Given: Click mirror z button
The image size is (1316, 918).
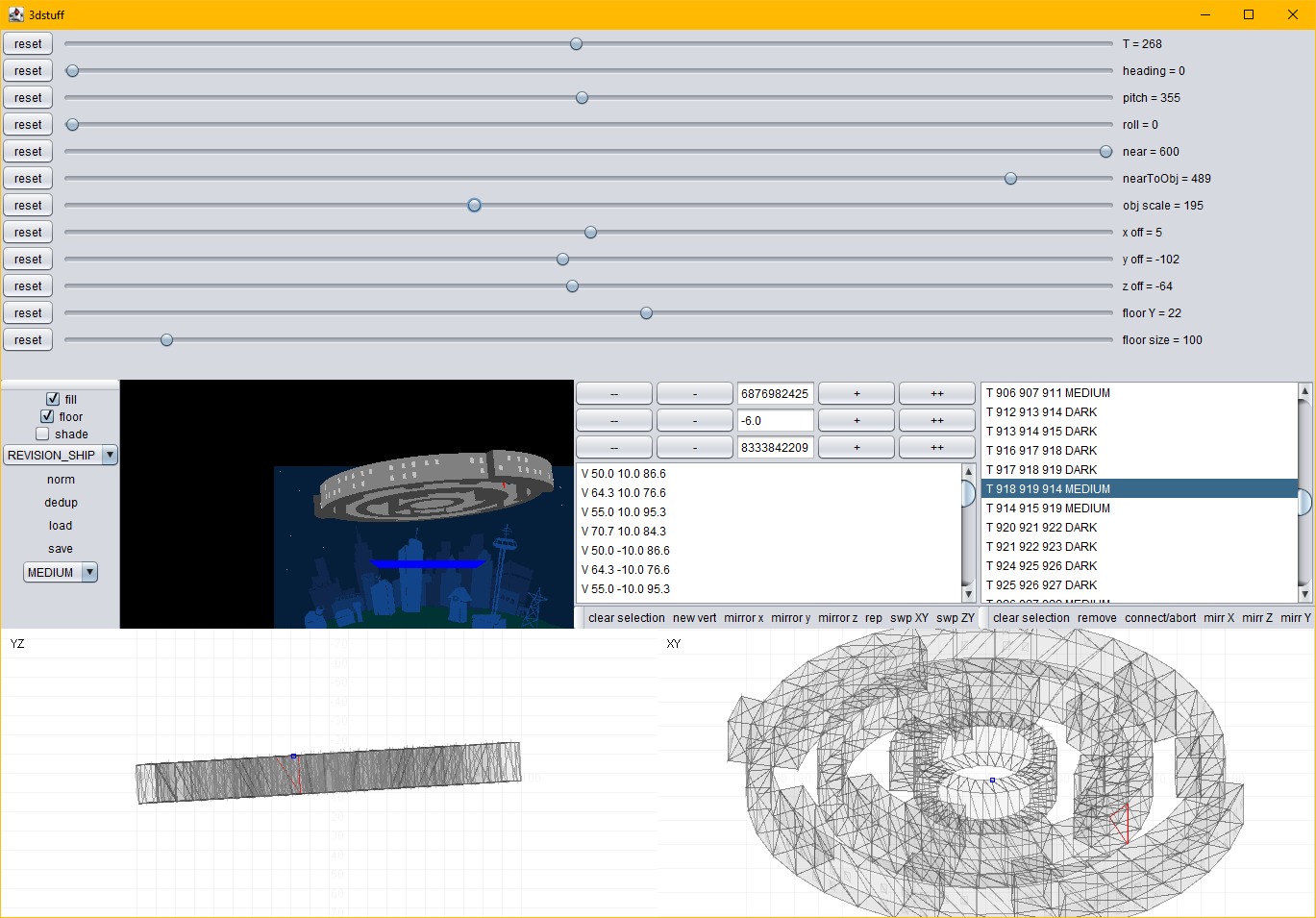Looking at the screenshot, I should coord(838,618).
